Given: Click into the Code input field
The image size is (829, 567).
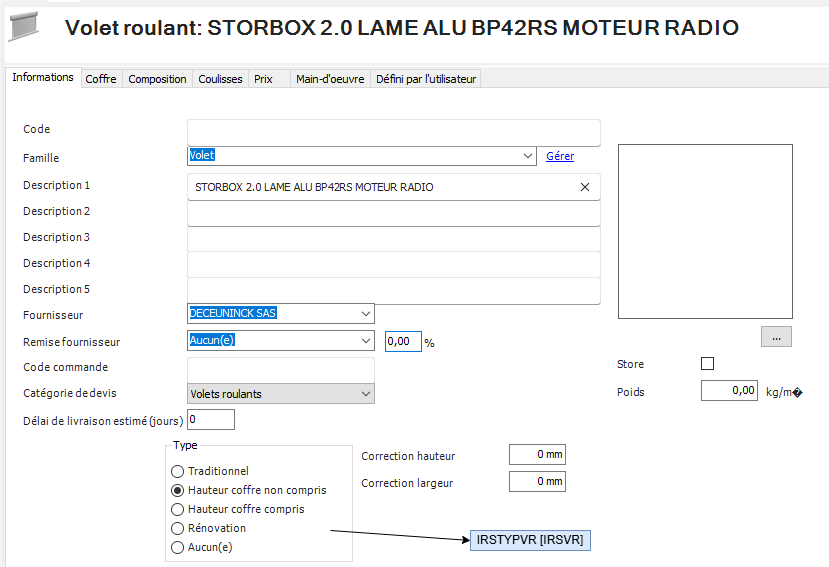Looking at the screenshot, I should [393, 132].
